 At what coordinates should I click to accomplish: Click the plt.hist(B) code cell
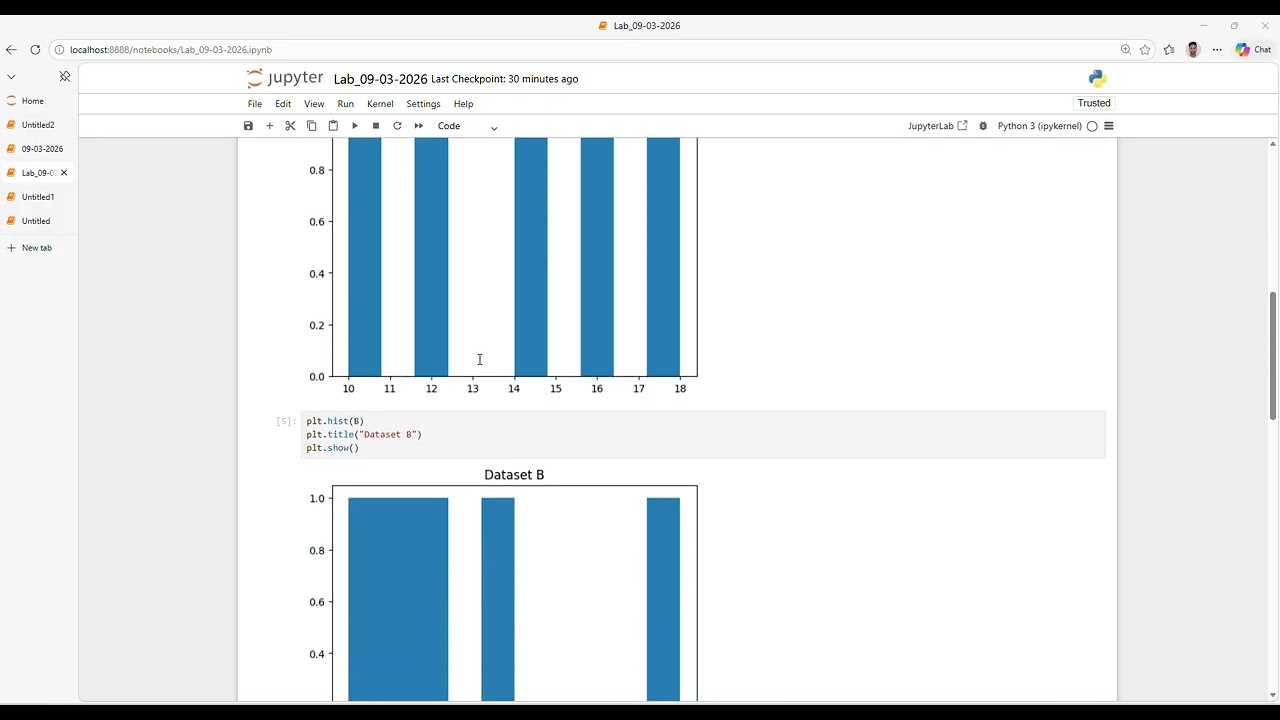click(704, 435)
